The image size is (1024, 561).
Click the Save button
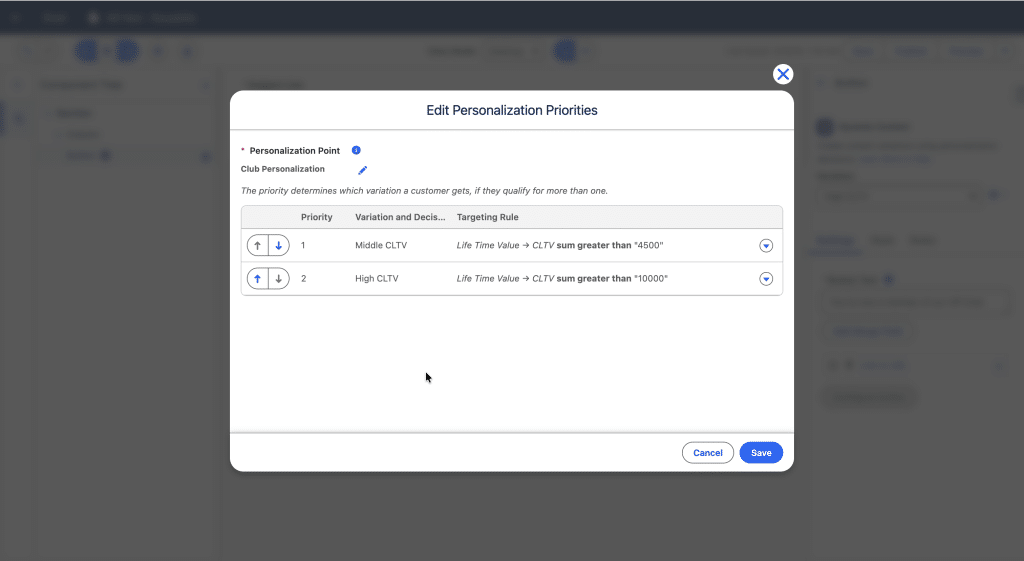(x=761, y=453)
